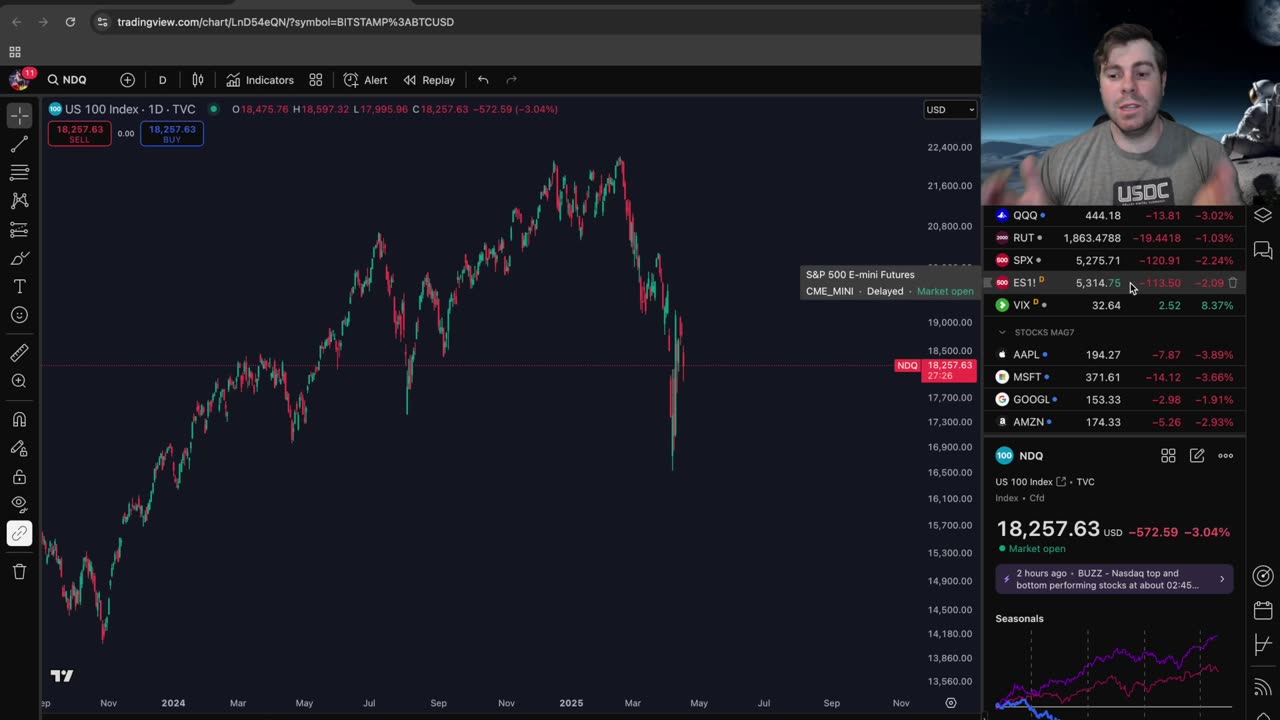Screen dimensions: 1280x720
Task: Open the chats panel icon
Action: coord(1263,250)
